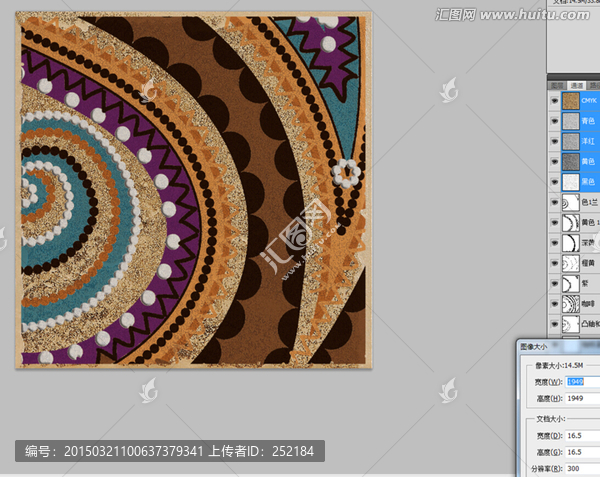600x477 pixels.
Task: Click the document 宽度(D) field showing 16.5
Action: pos(583,435)
